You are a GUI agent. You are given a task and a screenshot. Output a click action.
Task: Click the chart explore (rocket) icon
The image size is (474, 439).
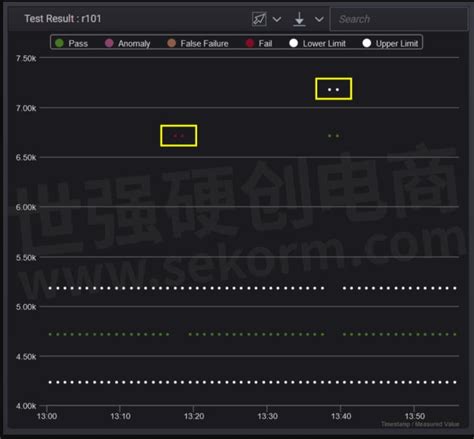(x=259, y=19)
